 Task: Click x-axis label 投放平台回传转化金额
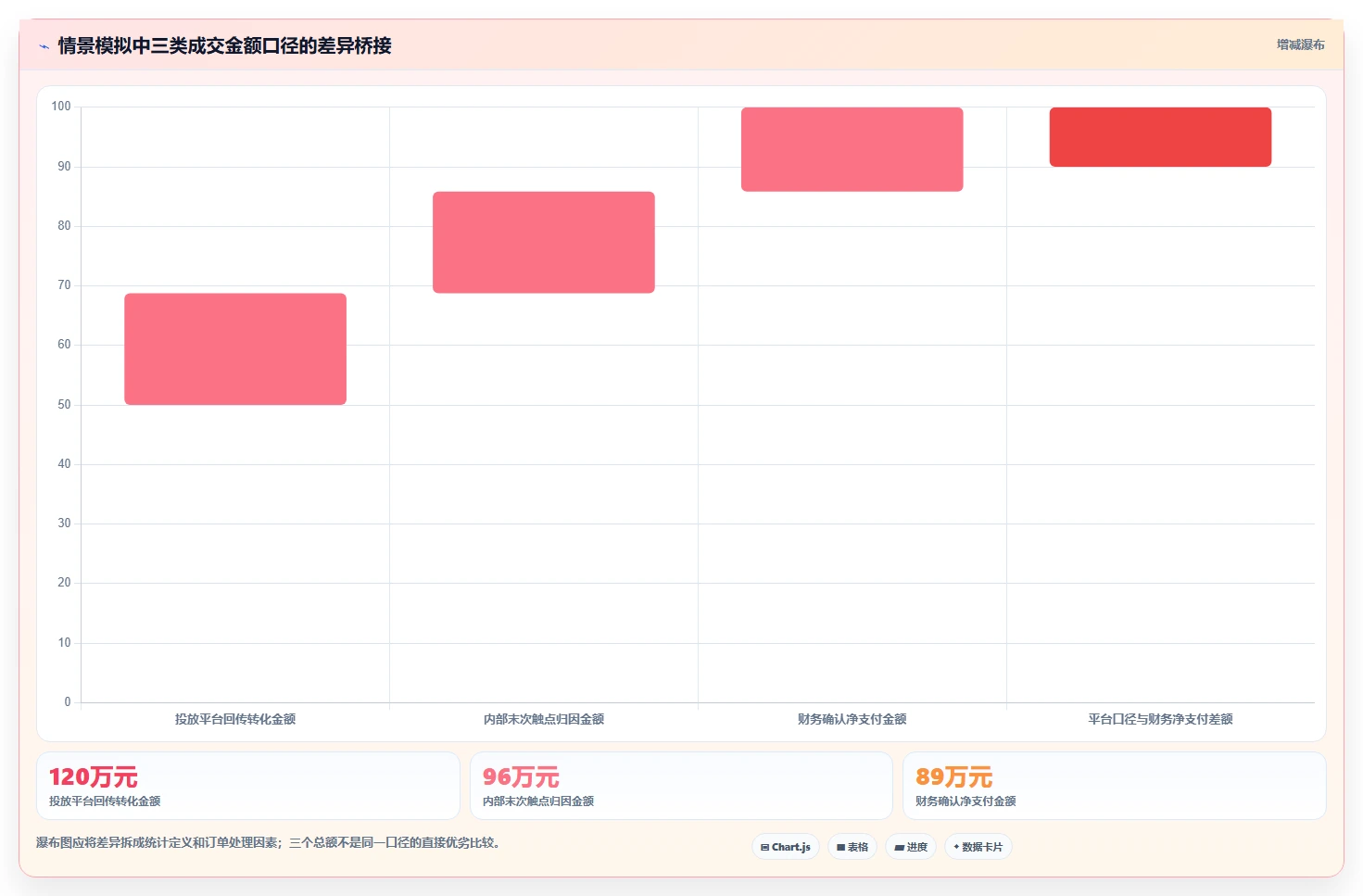tap(235, 719)
